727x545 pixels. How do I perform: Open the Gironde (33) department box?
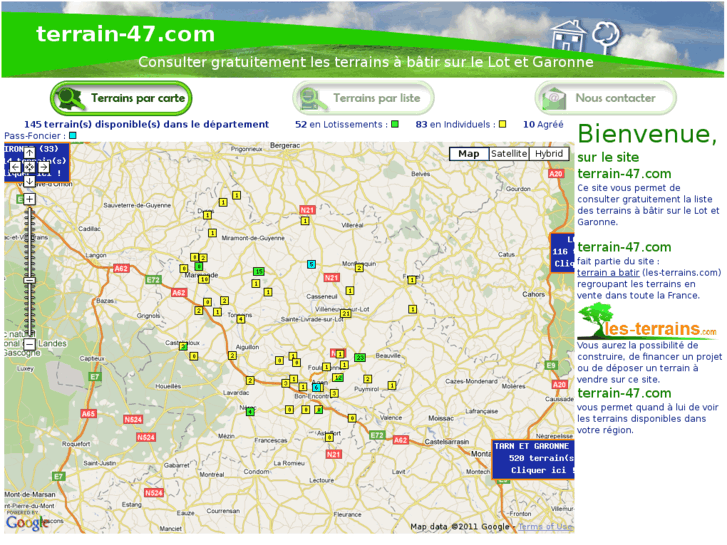[37, 162]
